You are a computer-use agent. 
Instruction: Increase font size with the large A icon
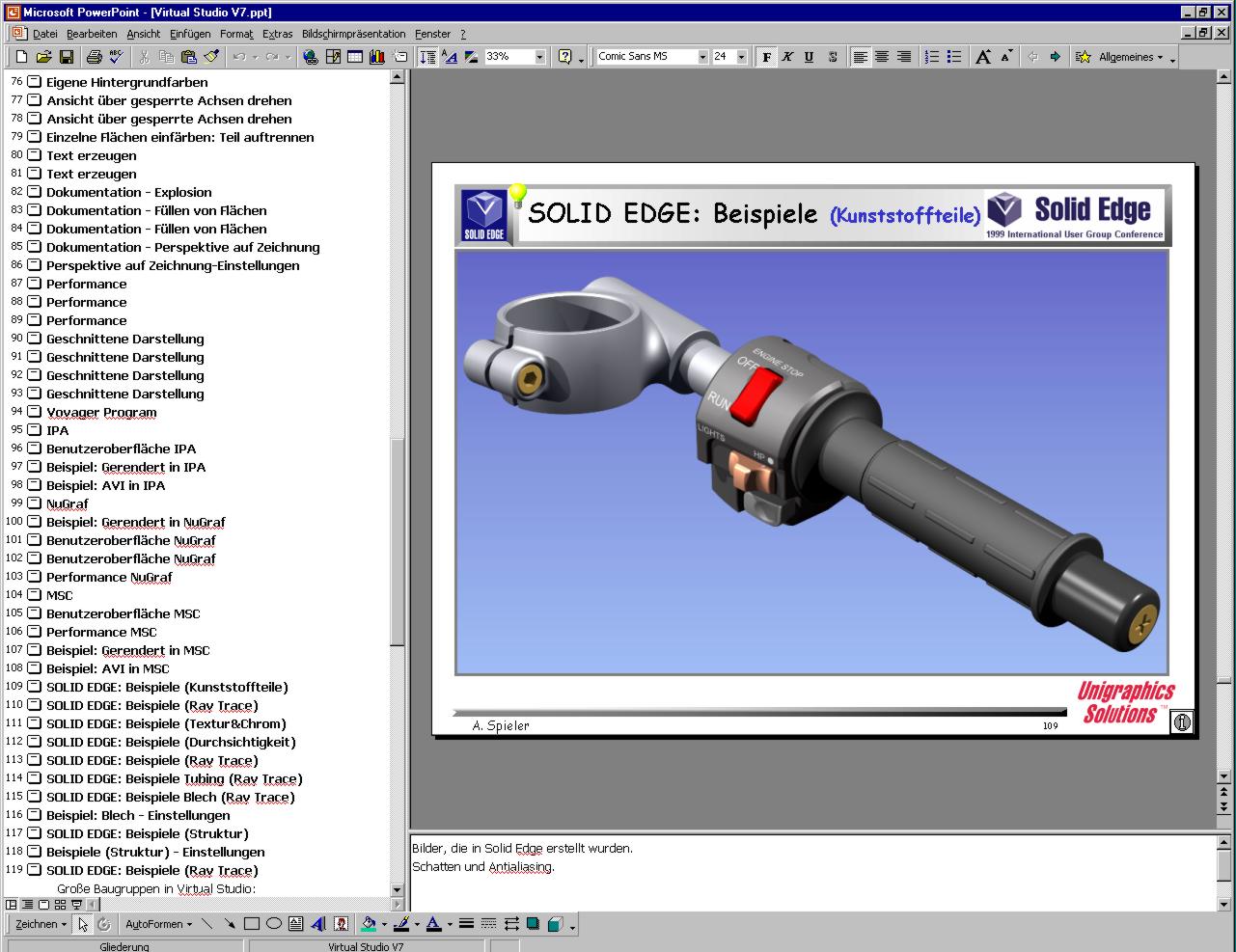click(x=983, y=57)
